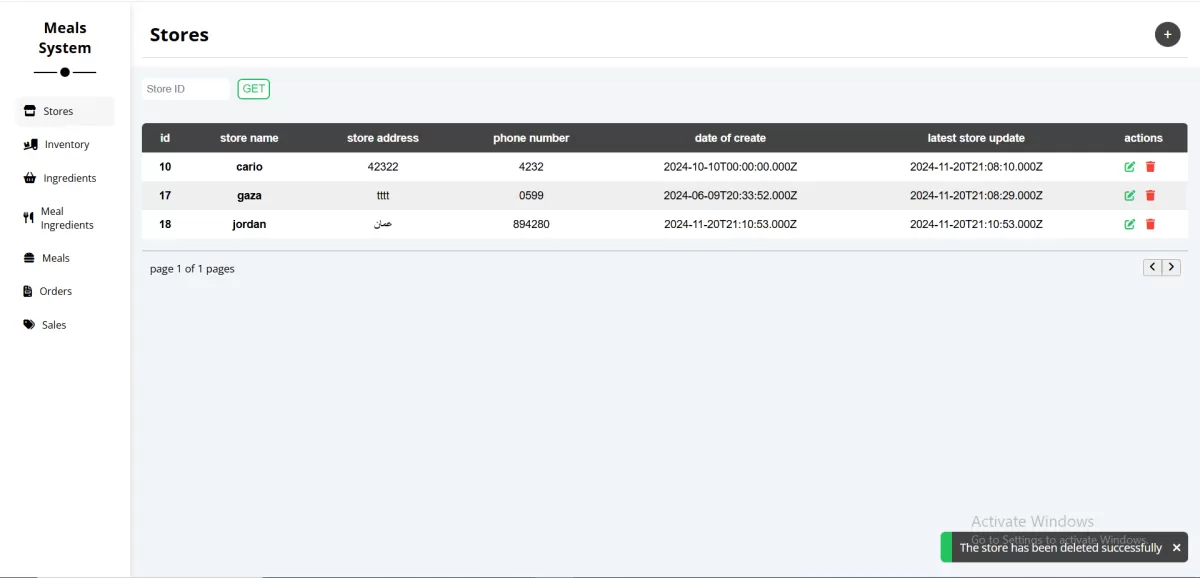
Task: Select the id cell 17
Action: [165, 196]
